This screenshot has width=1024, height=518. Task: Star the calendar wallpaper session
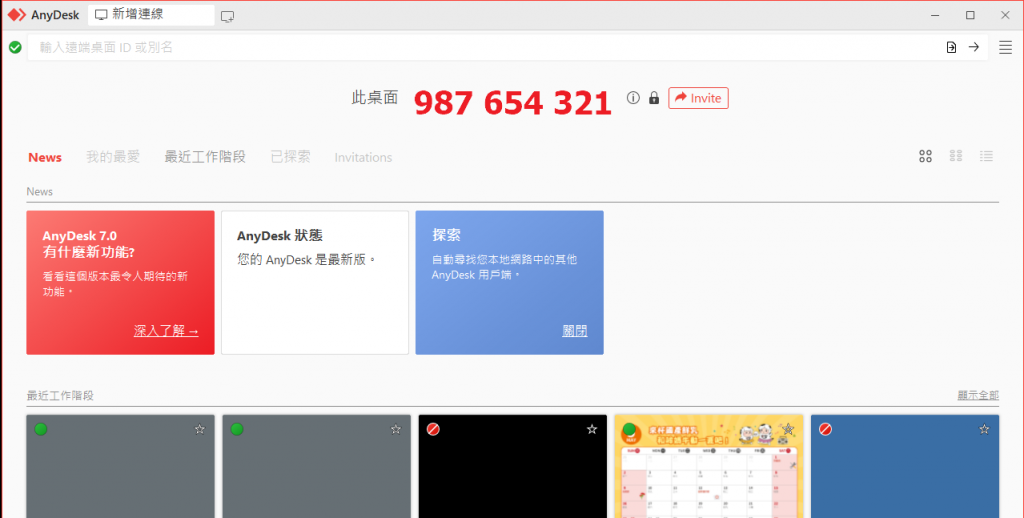coord(788,429)
